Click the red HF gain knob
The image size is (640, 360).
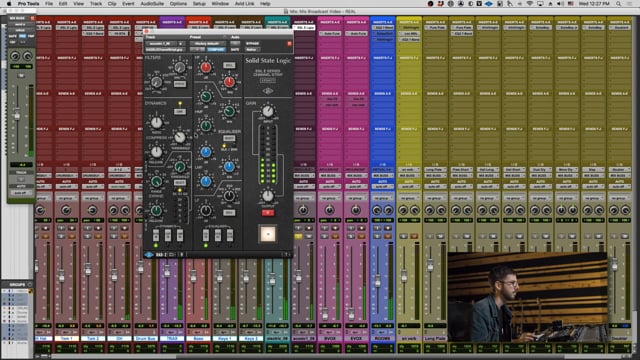(206, 67)
